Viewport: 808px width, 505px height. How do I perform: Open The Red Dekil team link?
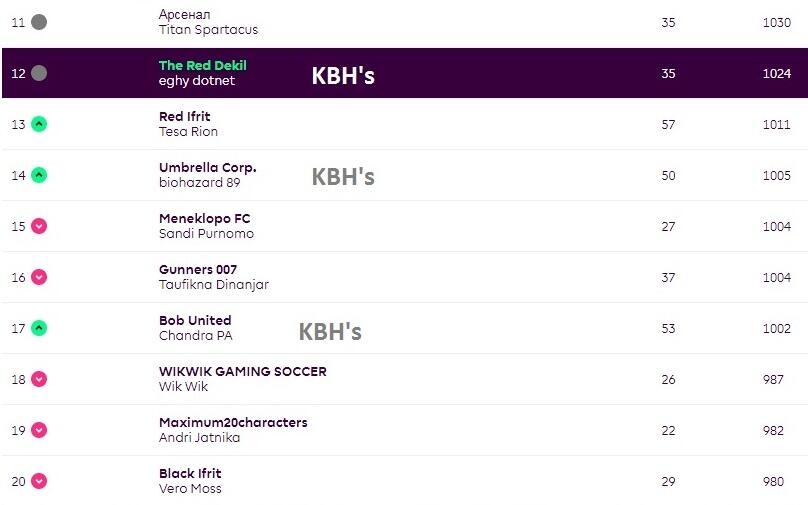click(203, 65)
